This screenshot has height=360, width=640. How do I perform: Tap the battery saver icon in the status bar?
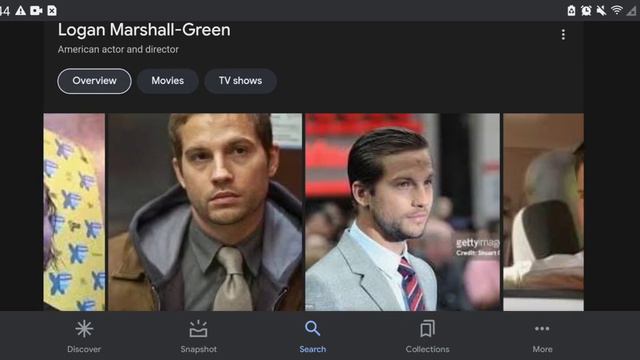571,10
